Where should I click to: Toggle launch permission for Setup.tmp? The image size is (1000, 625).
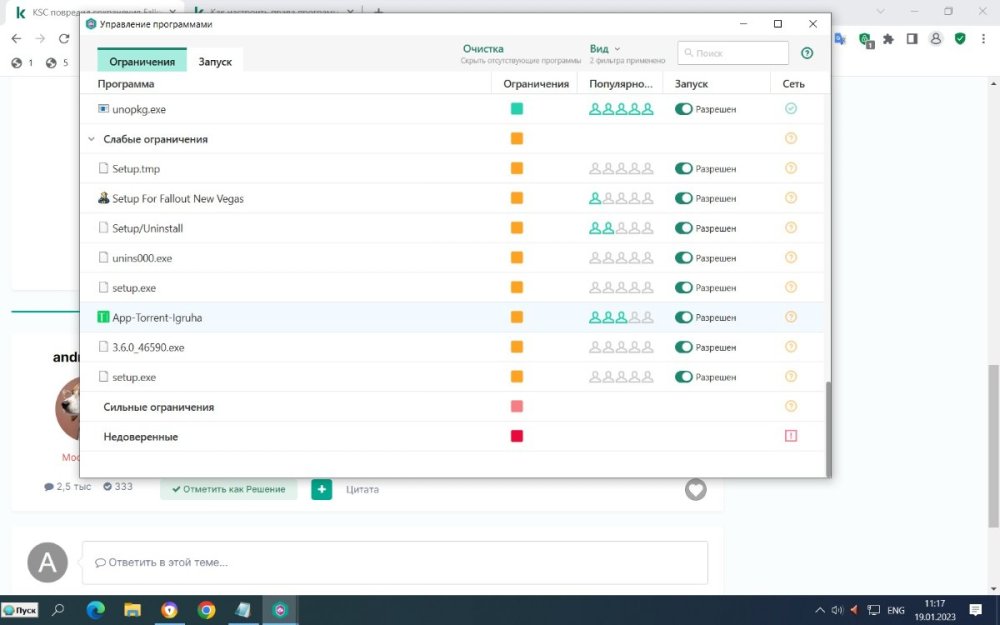pos(684,169)
